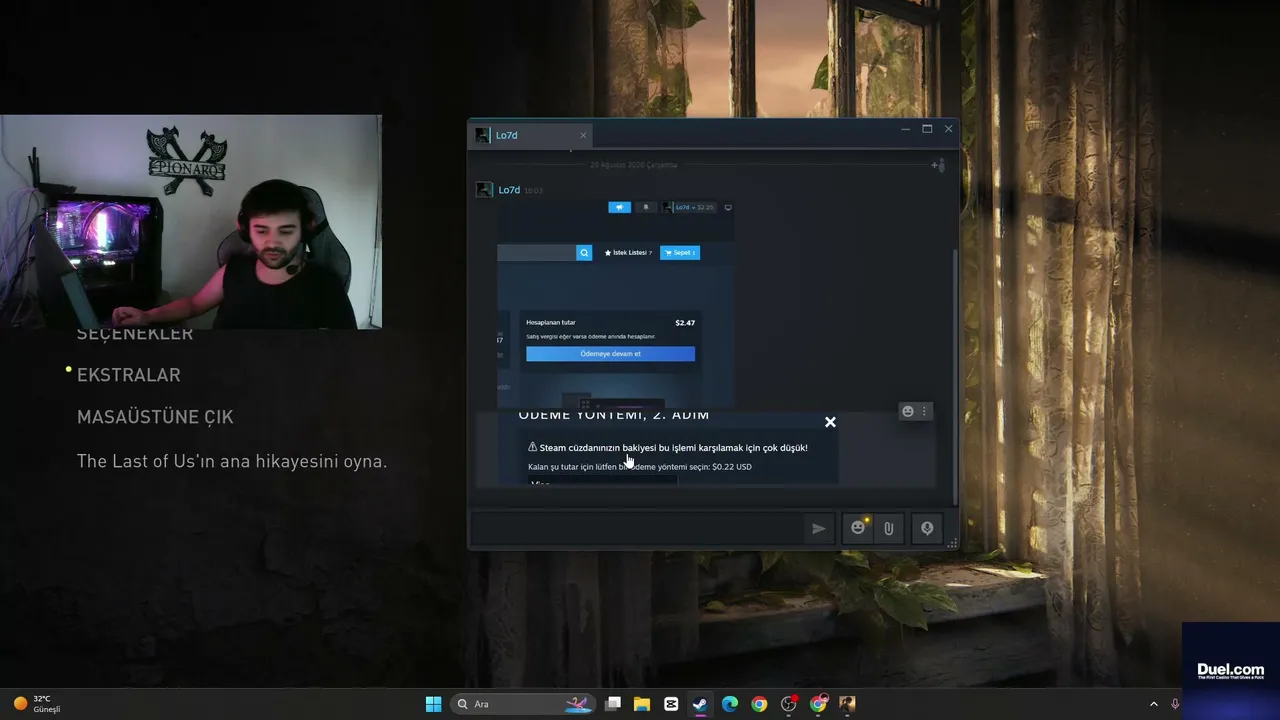Start voice chat with the microphone button
Viewport: 1280px width, 720px height.
point(927,528)
